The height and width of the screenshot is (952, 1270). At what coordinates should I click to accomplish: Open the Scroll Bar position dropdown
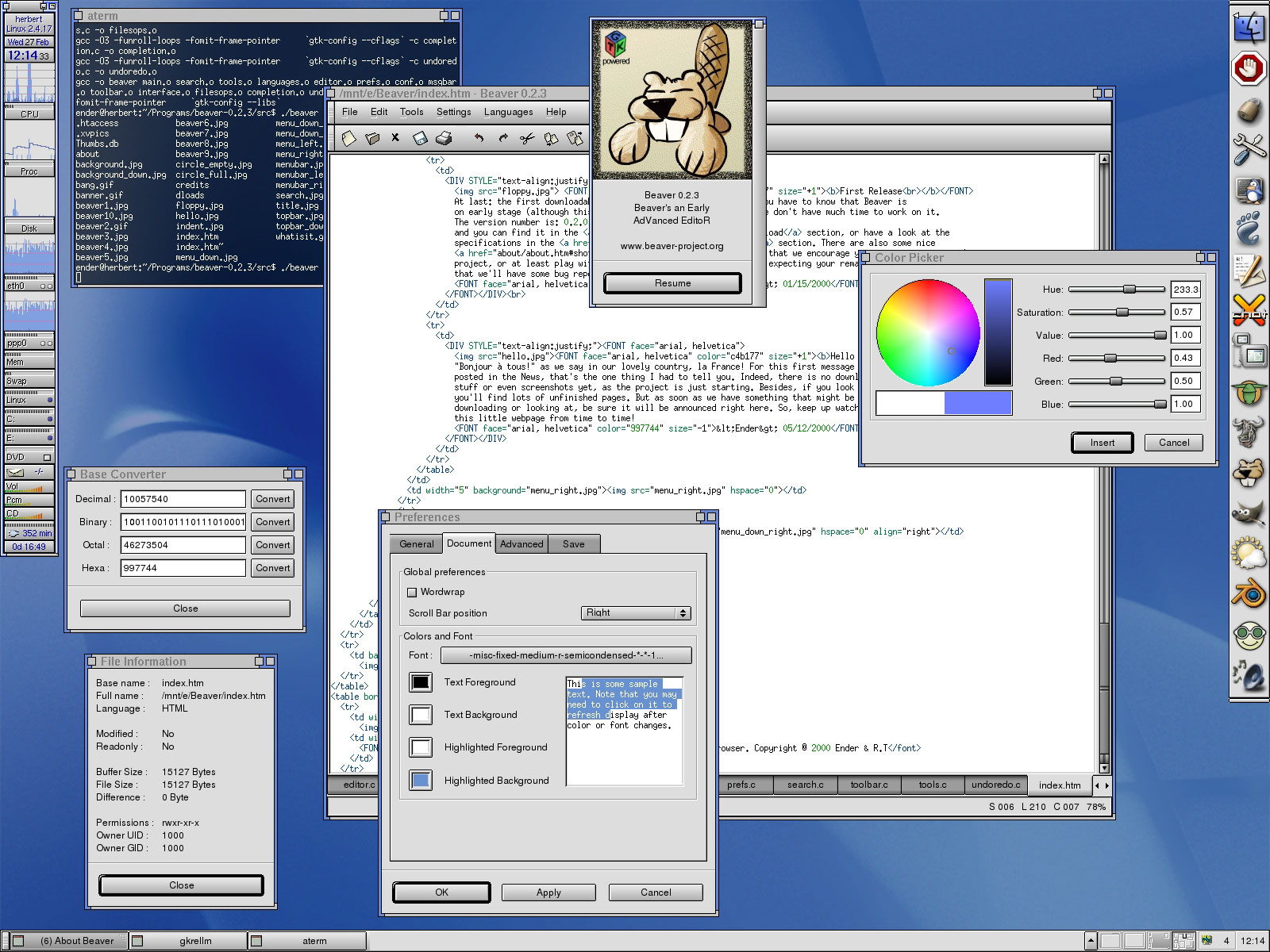tap(637, 613)
